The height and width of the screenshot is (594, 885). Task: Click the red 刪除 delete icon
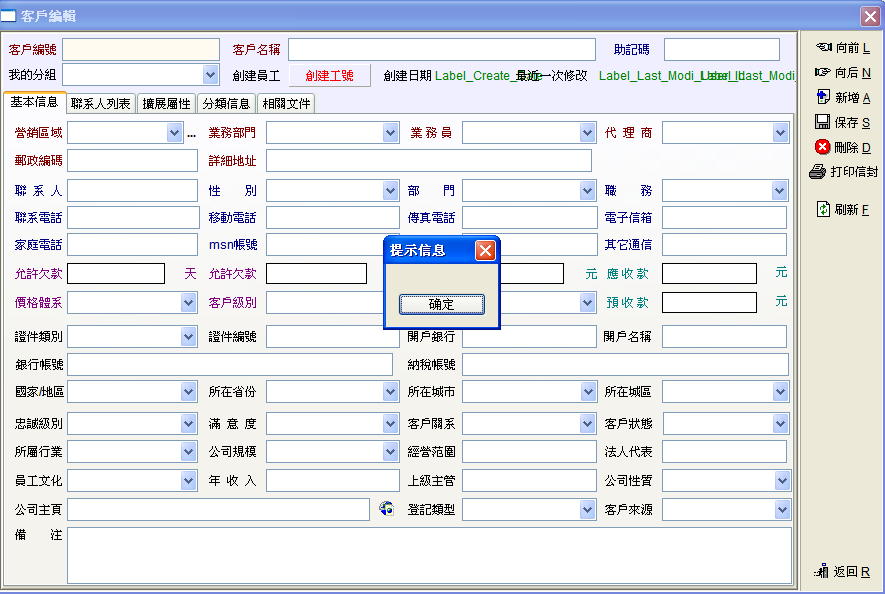point(823,147)
